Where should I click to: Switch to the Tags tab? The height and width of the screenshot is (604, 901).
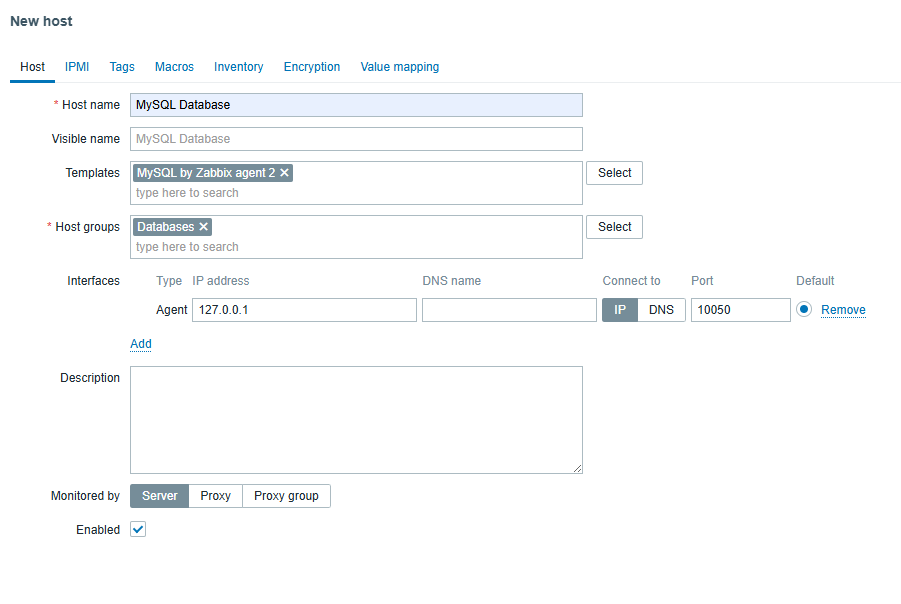pyautogui.click(x=122, y=67)
